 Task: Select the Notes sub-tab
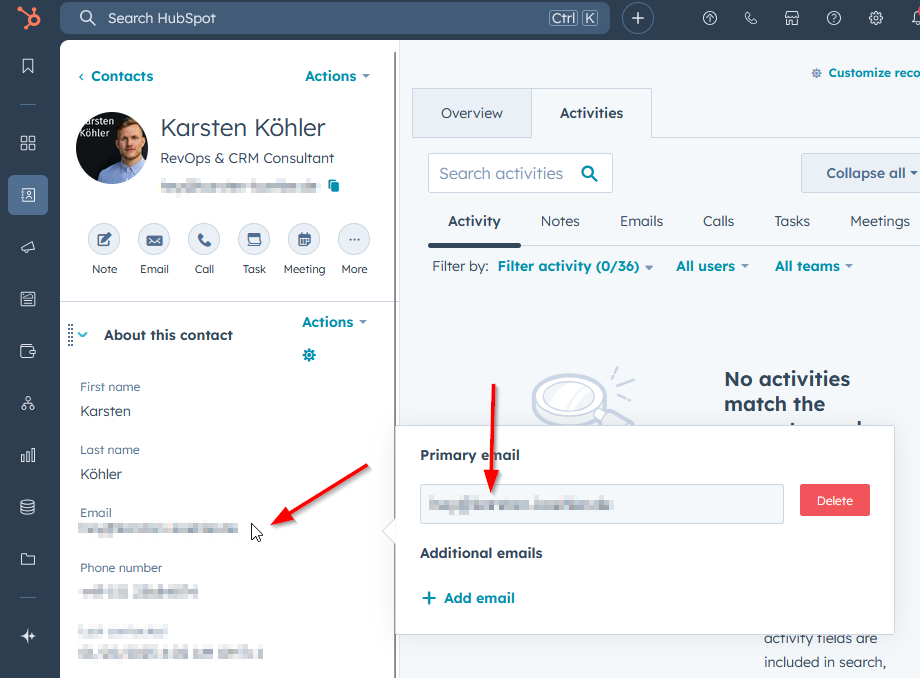point(560,221)
